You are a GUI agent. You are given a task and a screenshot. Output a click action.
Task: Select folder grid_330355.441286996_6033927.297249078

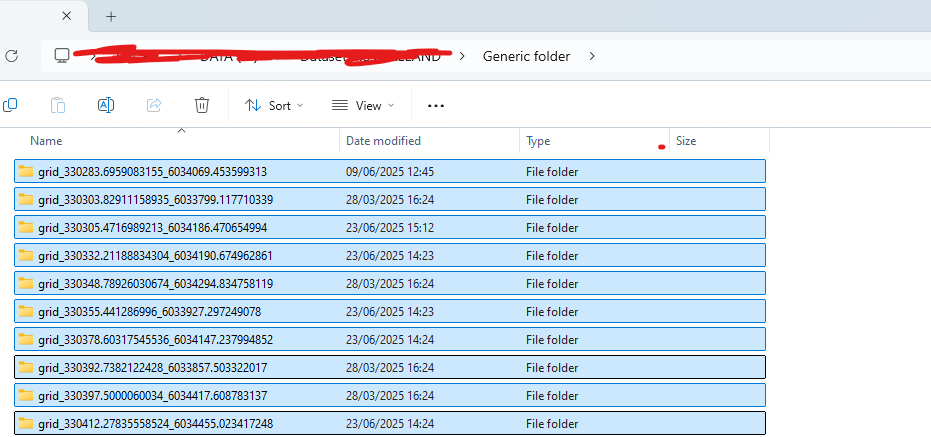tap(390, 311)
